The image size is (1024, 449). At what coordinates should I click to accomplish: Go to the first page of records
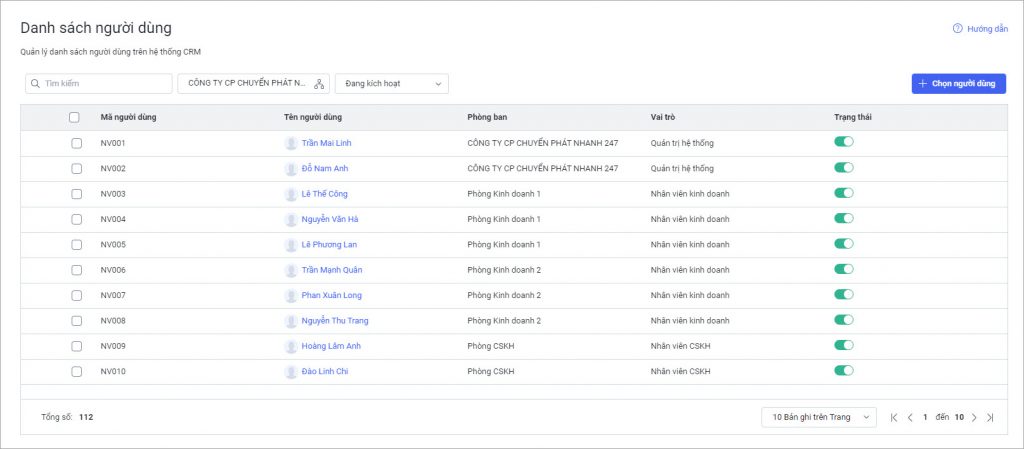click(894, 417)
